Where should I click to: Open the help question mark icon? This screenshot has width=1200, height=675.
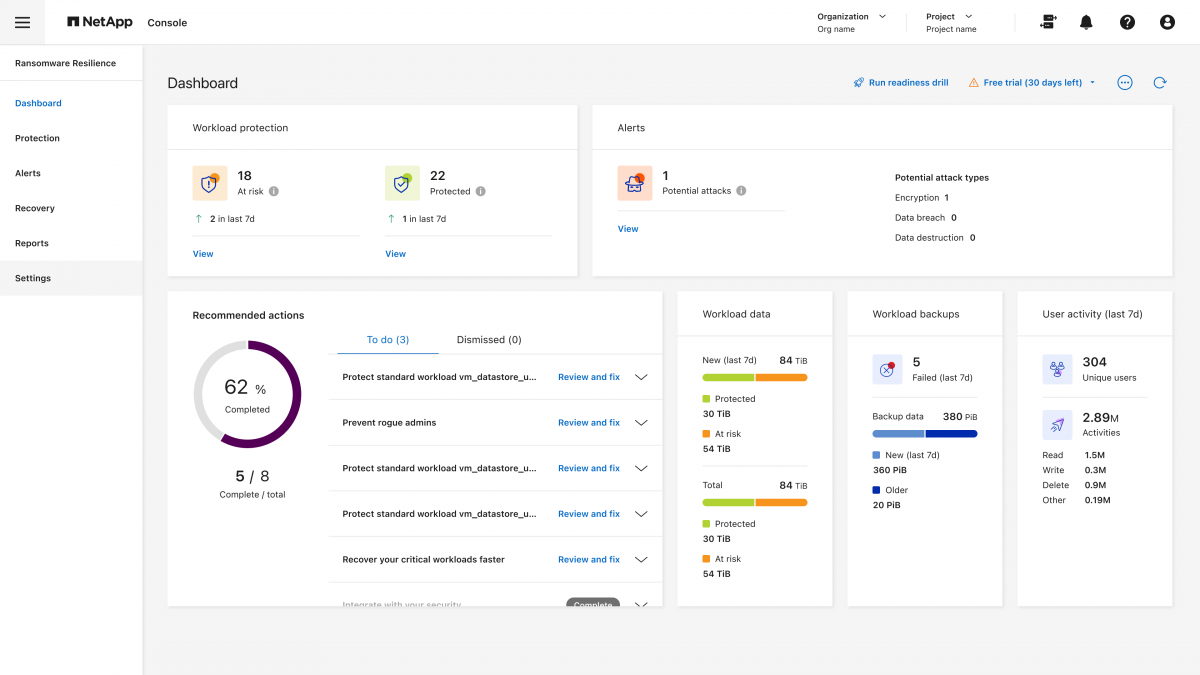[1127, 21]
